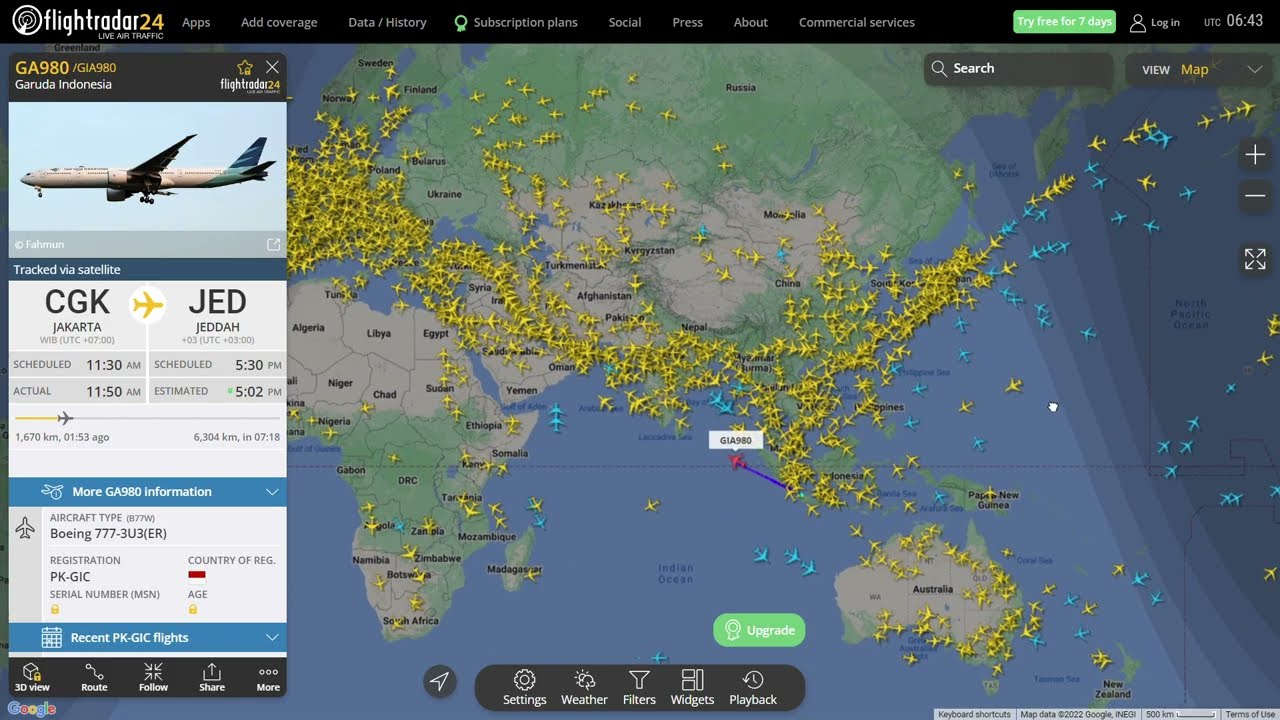Open Terms of Use link

[x=1250, y=714]
